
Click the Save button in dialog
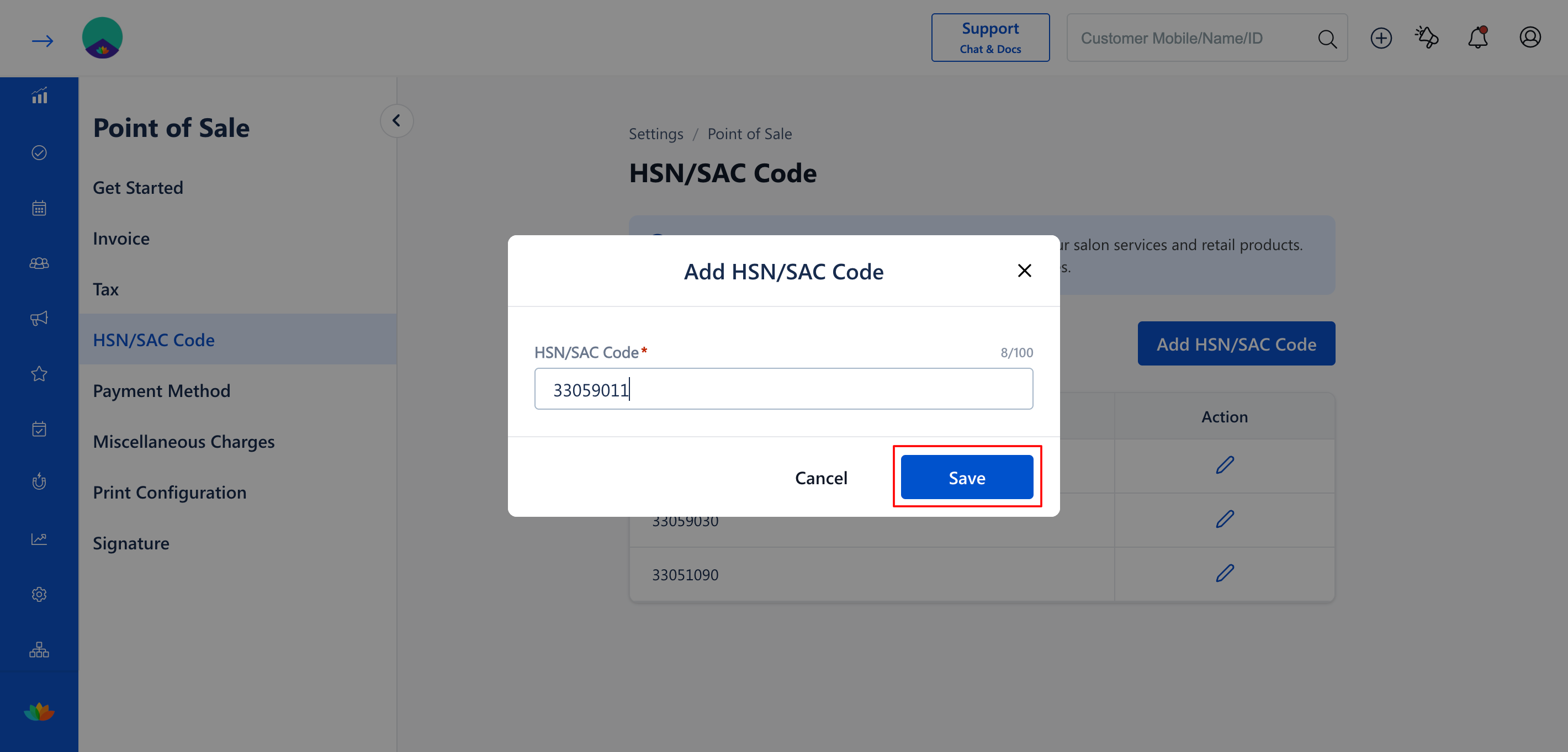967,478
